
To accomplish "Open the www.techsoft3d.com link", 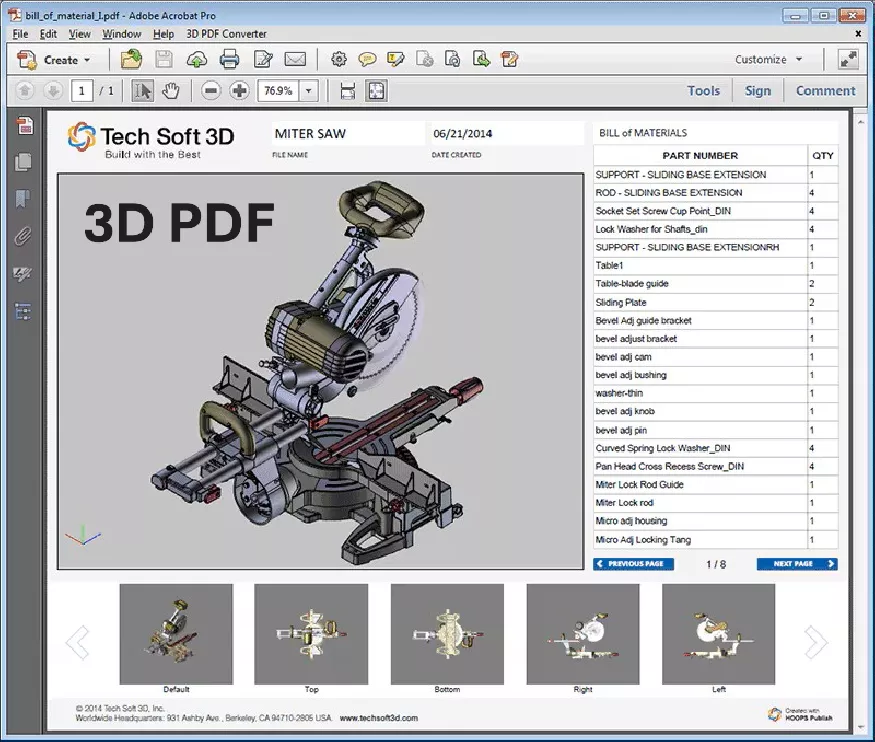I will click(378, 719).
